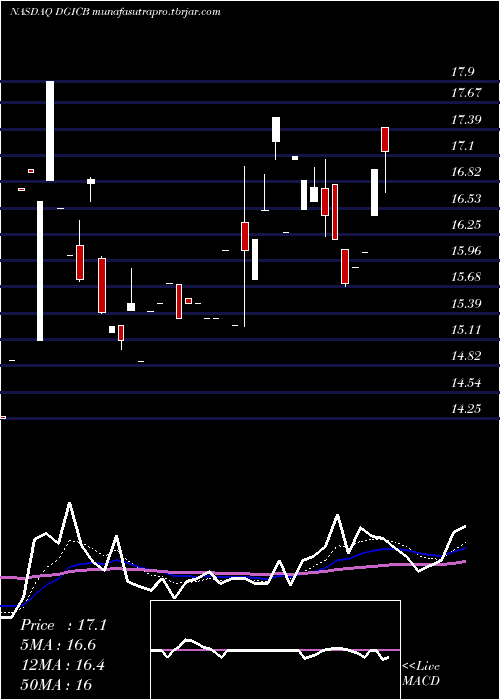The width and height of the screenshot is (500, 700).
Task: Click the NASDAQ DGICB chart title
Action: pyautogui.click(x=115, y=12)
